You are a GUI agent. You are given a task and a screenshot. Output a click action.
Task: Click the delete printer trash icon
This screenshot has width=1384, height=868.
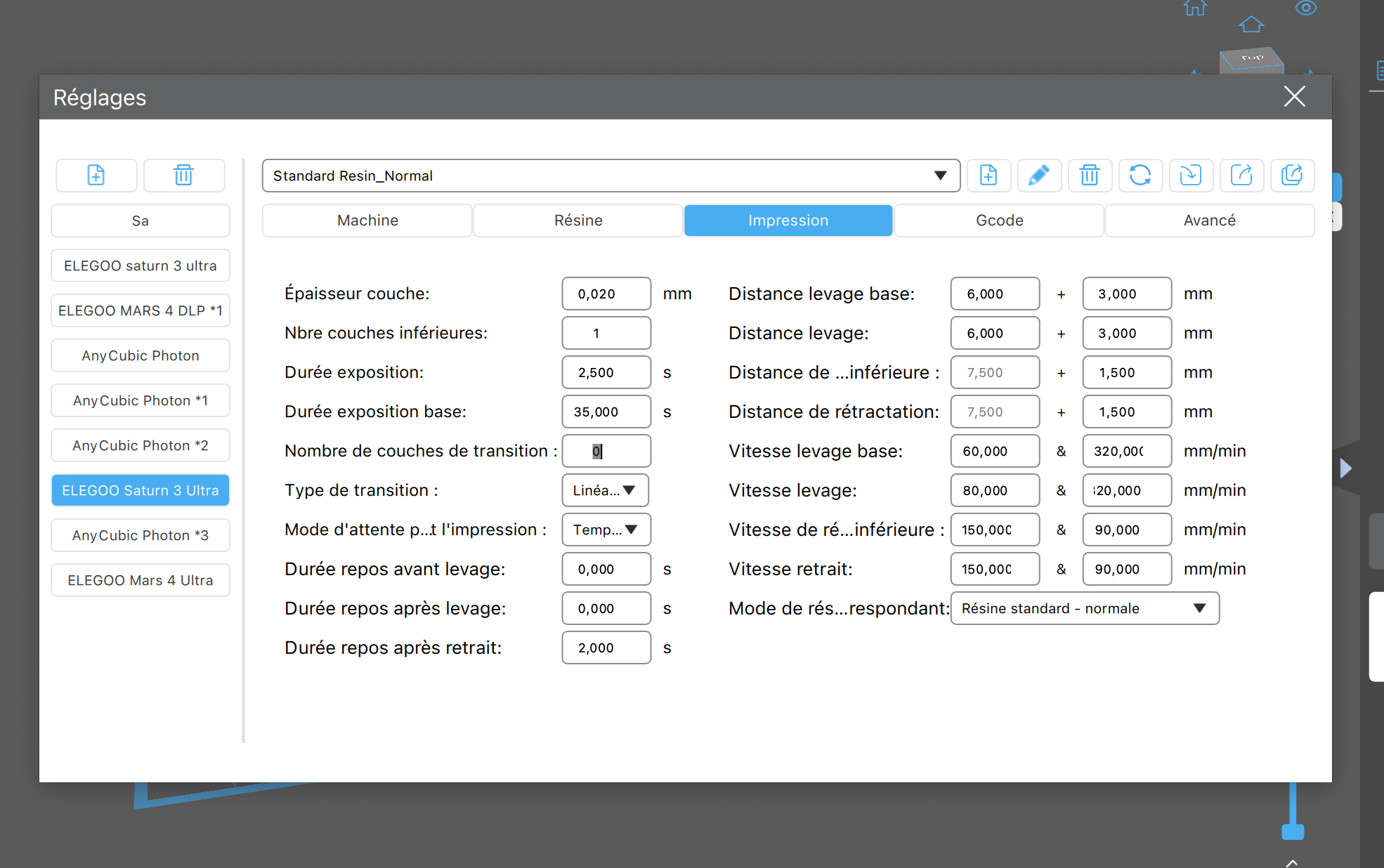pyautogui.click(x=183, y=175)
